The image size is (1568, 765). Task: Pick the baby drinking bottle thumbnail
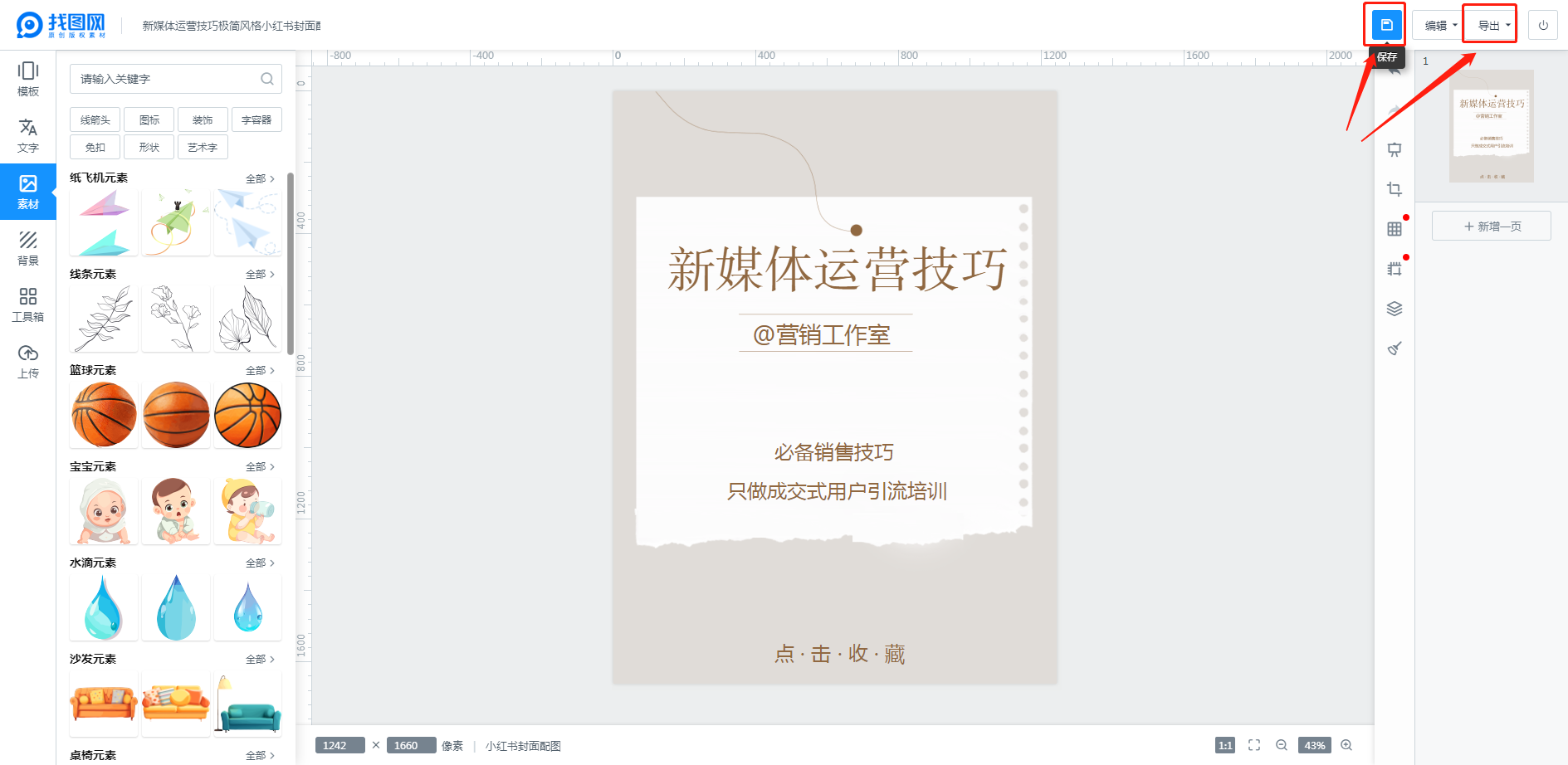point(248,511)
